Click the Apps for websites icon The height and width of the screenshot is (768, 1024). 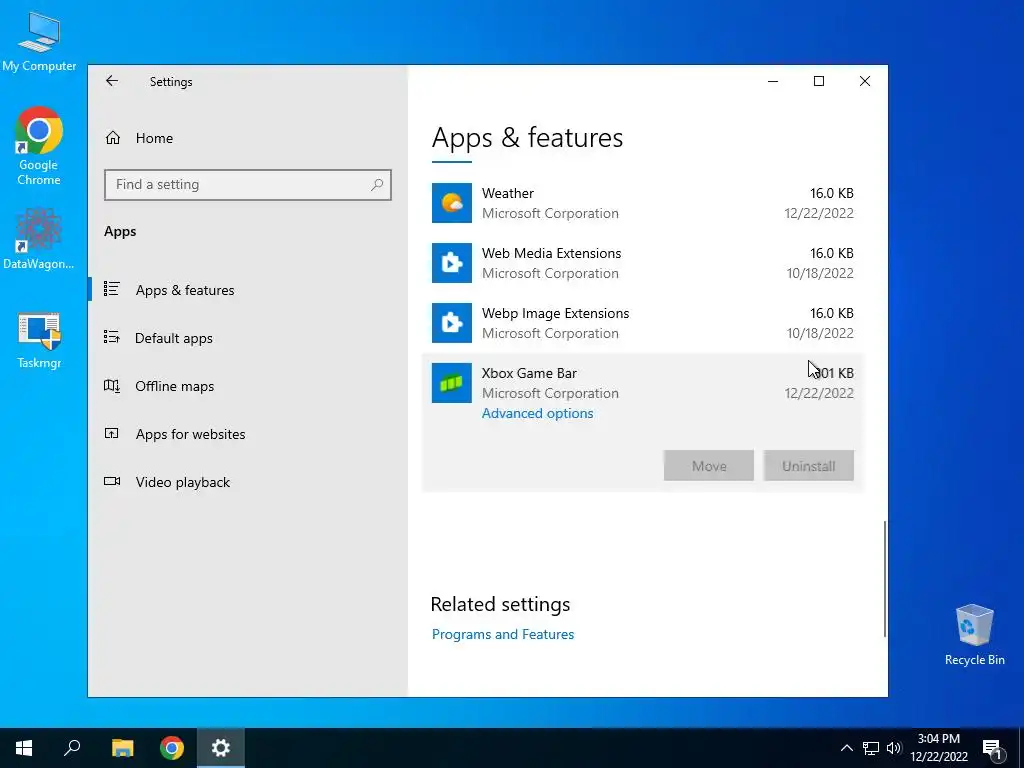[x=112, y=434]
